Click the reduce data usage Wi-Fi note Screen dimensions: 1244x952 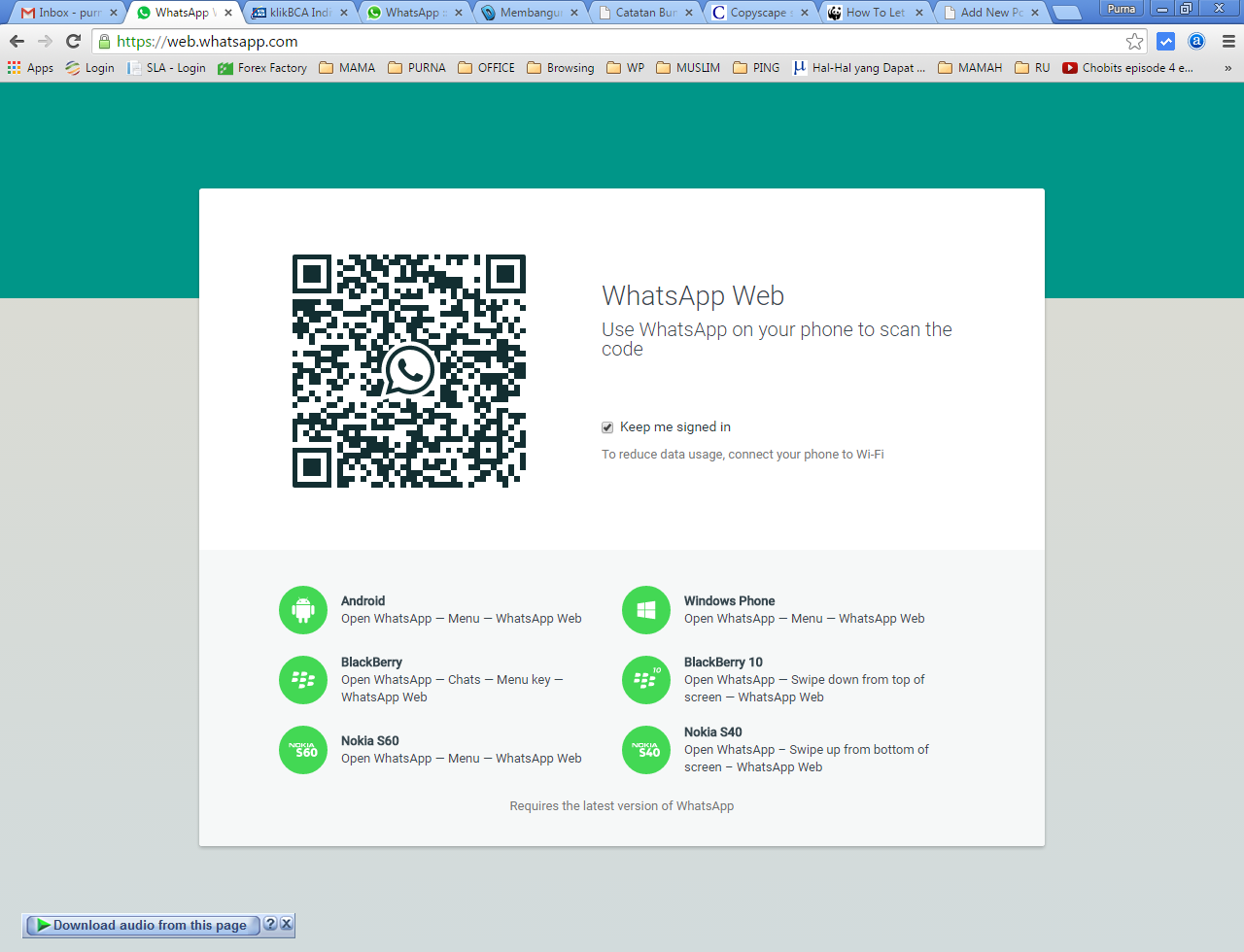(x=743, y=455)
